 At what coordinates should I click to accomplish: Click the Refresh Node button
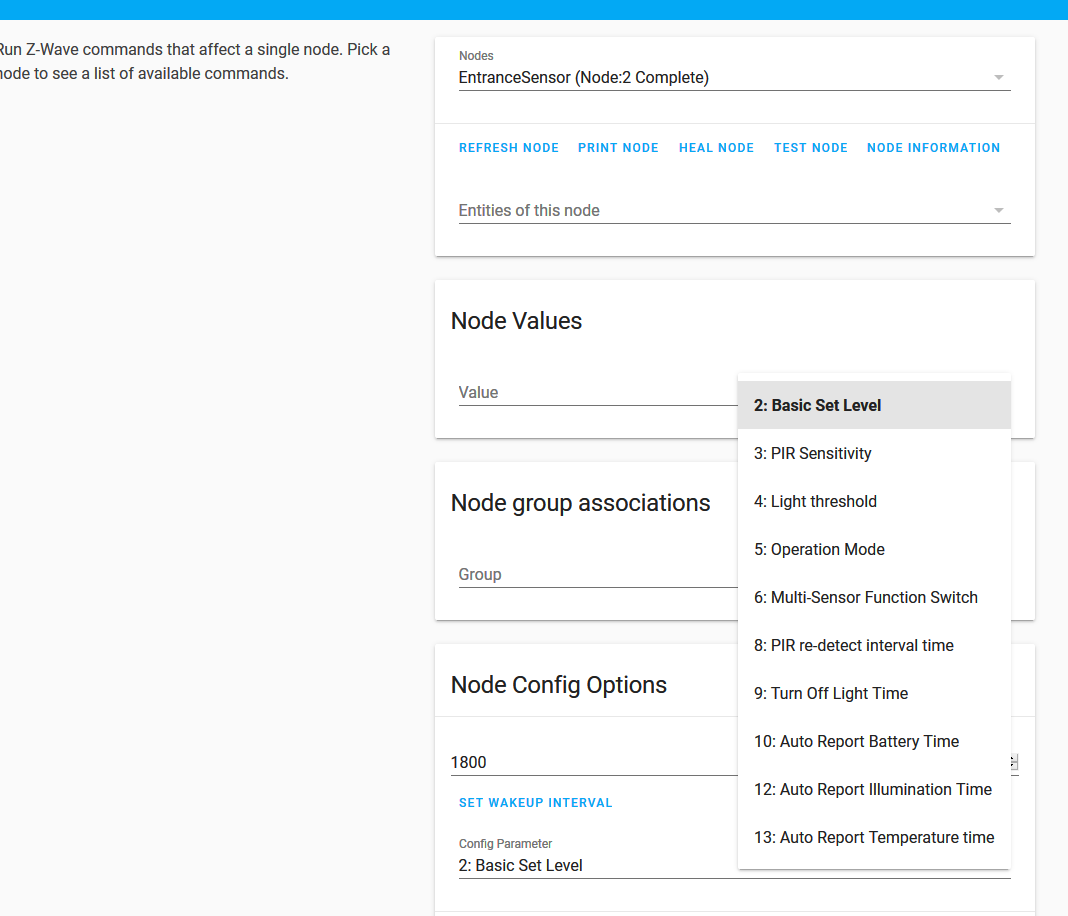click(508, 148)
